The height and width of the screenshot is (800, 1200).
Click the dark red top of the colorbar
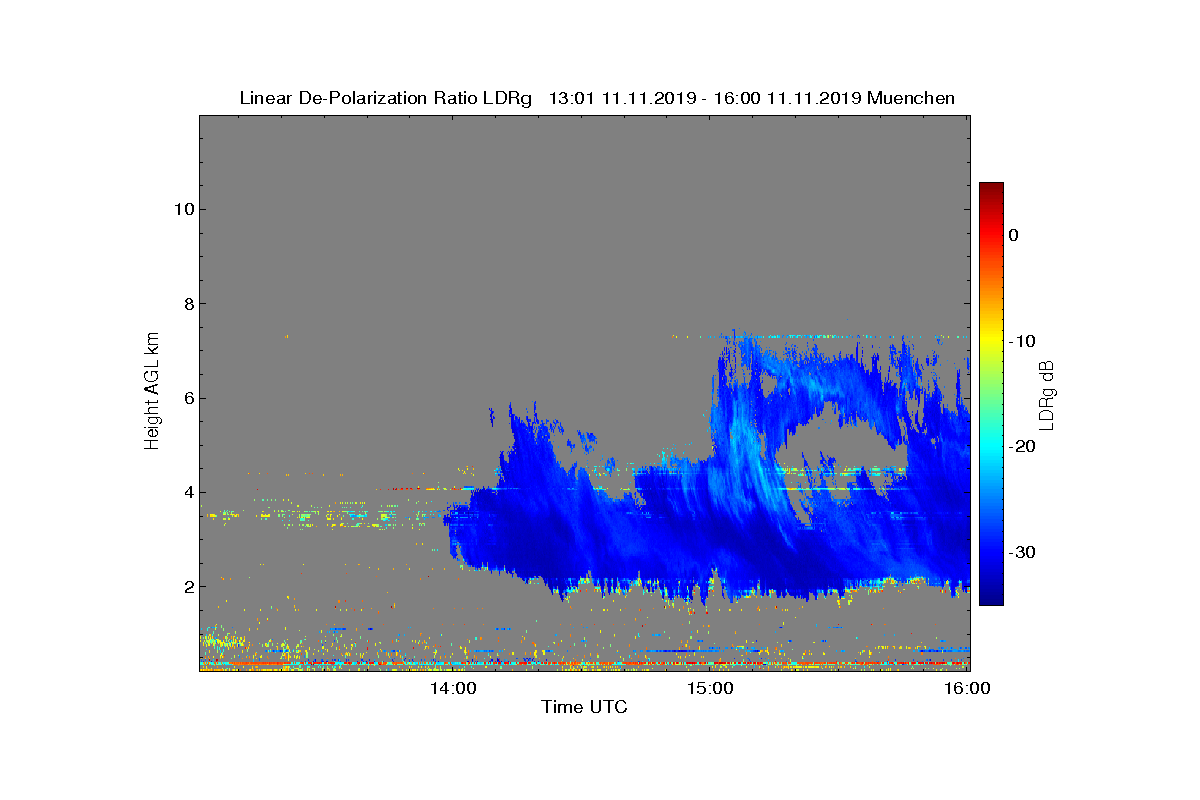point(991,190)
